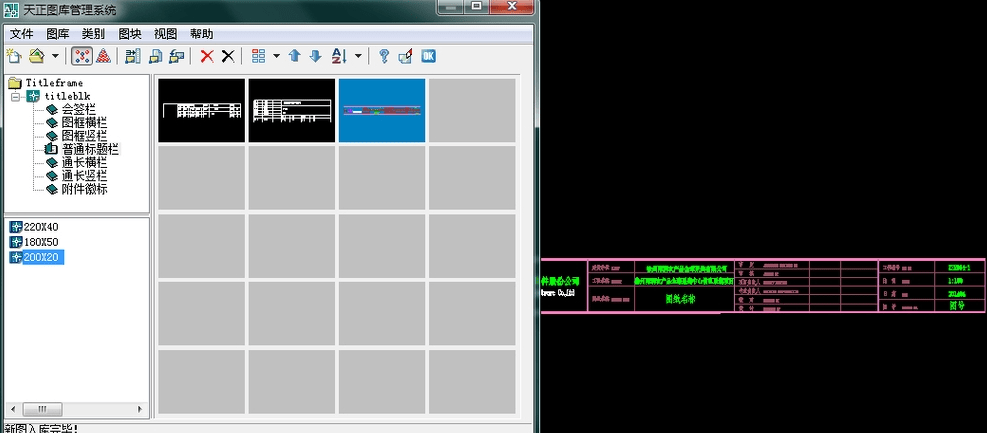Screen dimensions: 987x433
Task: Open the sort options dropdown arrow
Action: click(358, 56)
